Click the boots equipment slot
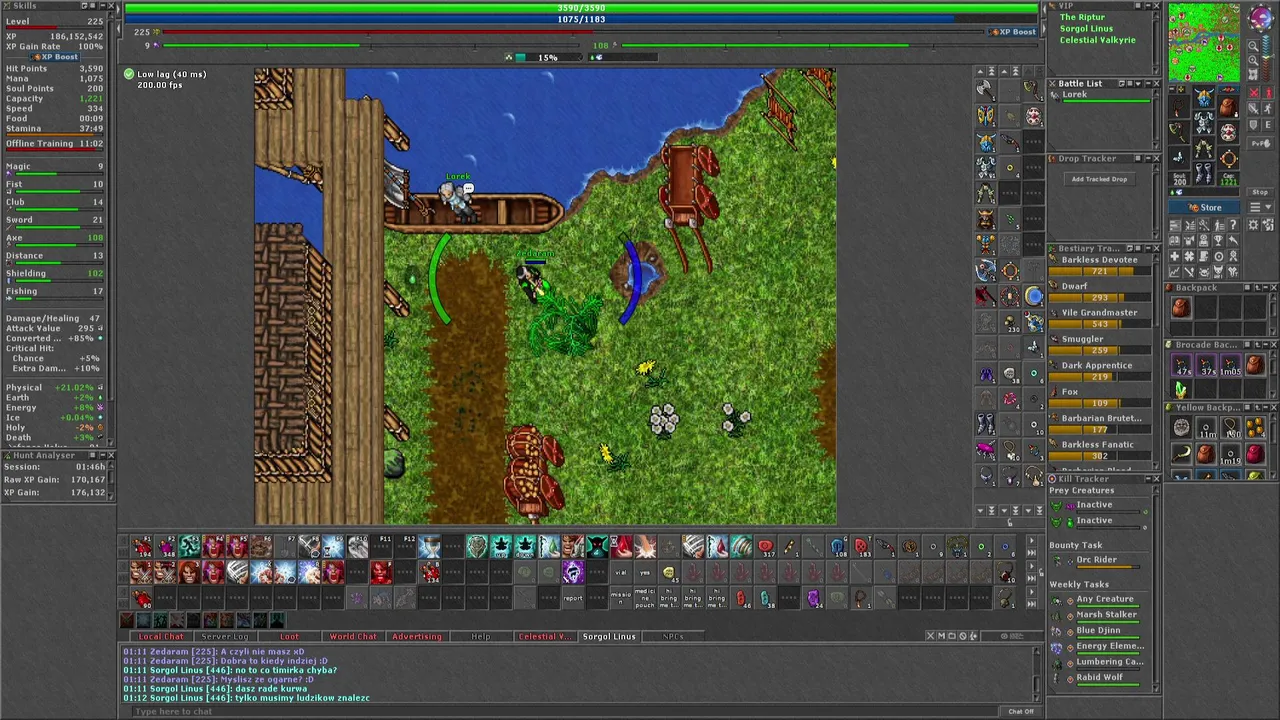 (1204, 172)
